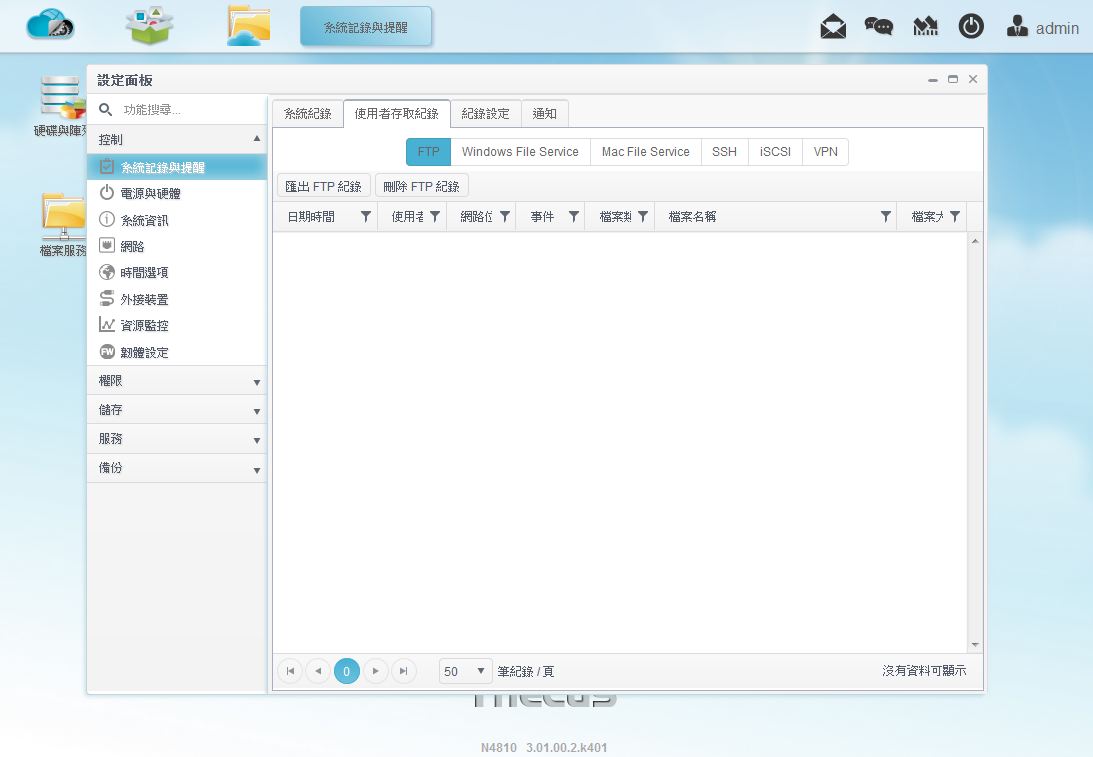The height and width of the screenshot is (757, 1093).
Task: Switch to the 通知 tab
Action: pos(545,114)
